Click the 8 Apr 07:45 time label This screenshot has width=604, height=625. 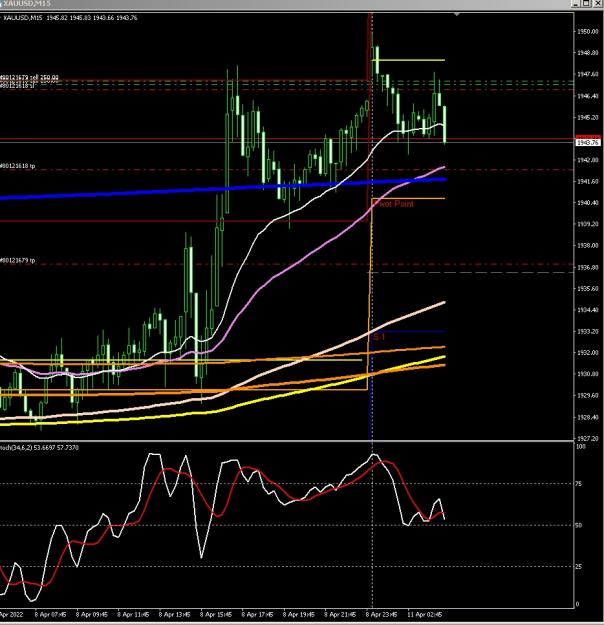[50, 615]
